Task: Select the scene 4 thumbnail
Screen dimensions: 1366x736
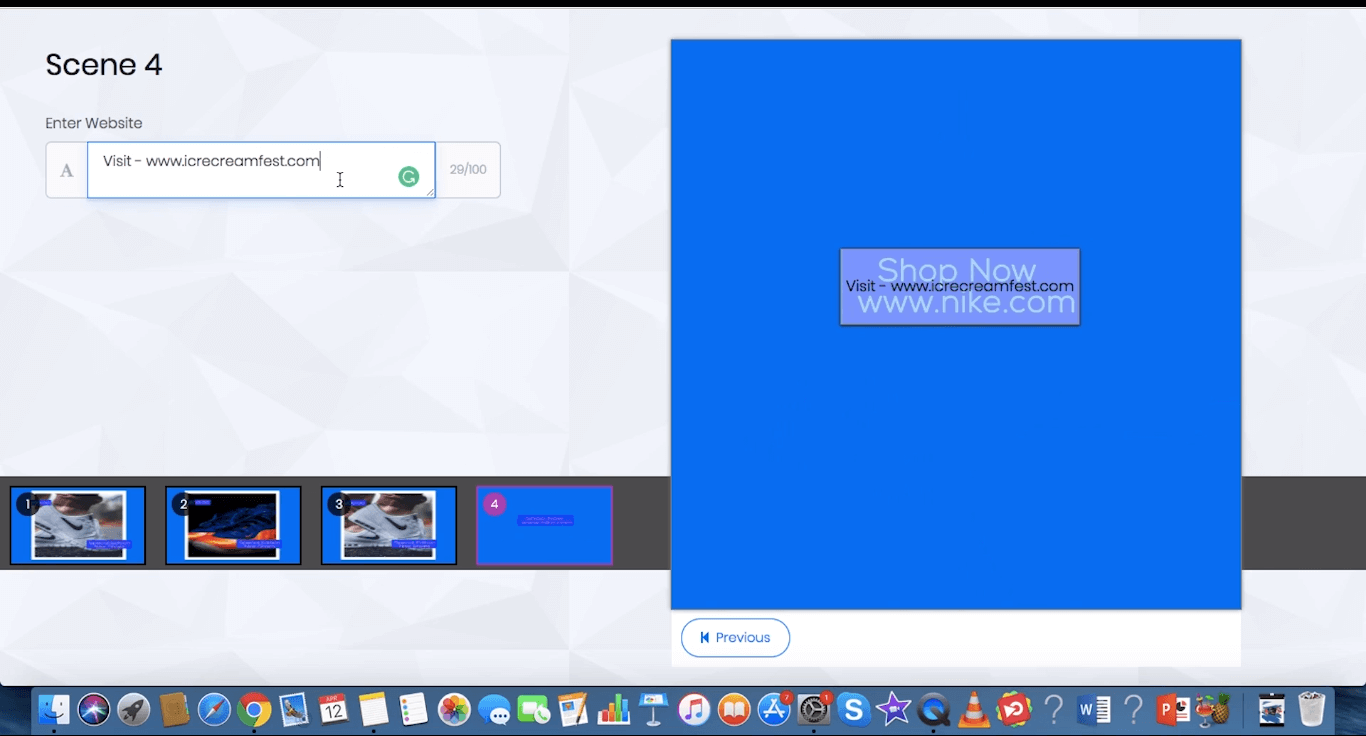Action: (545, 525)
